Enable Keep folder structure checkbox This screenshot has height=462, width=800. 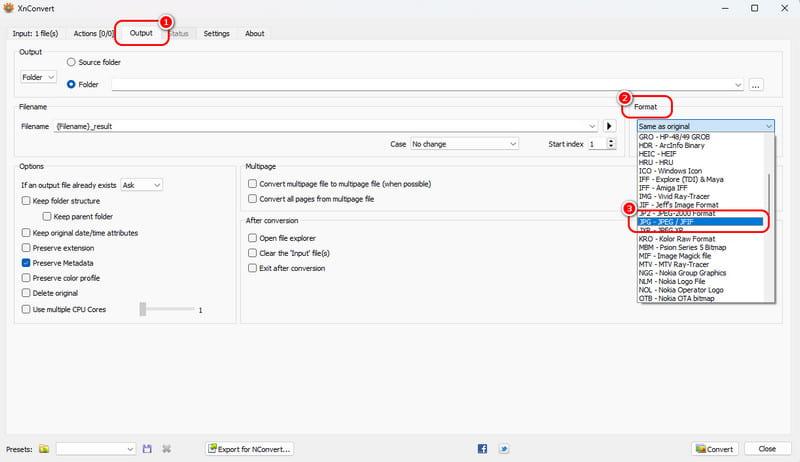[26, 201]
